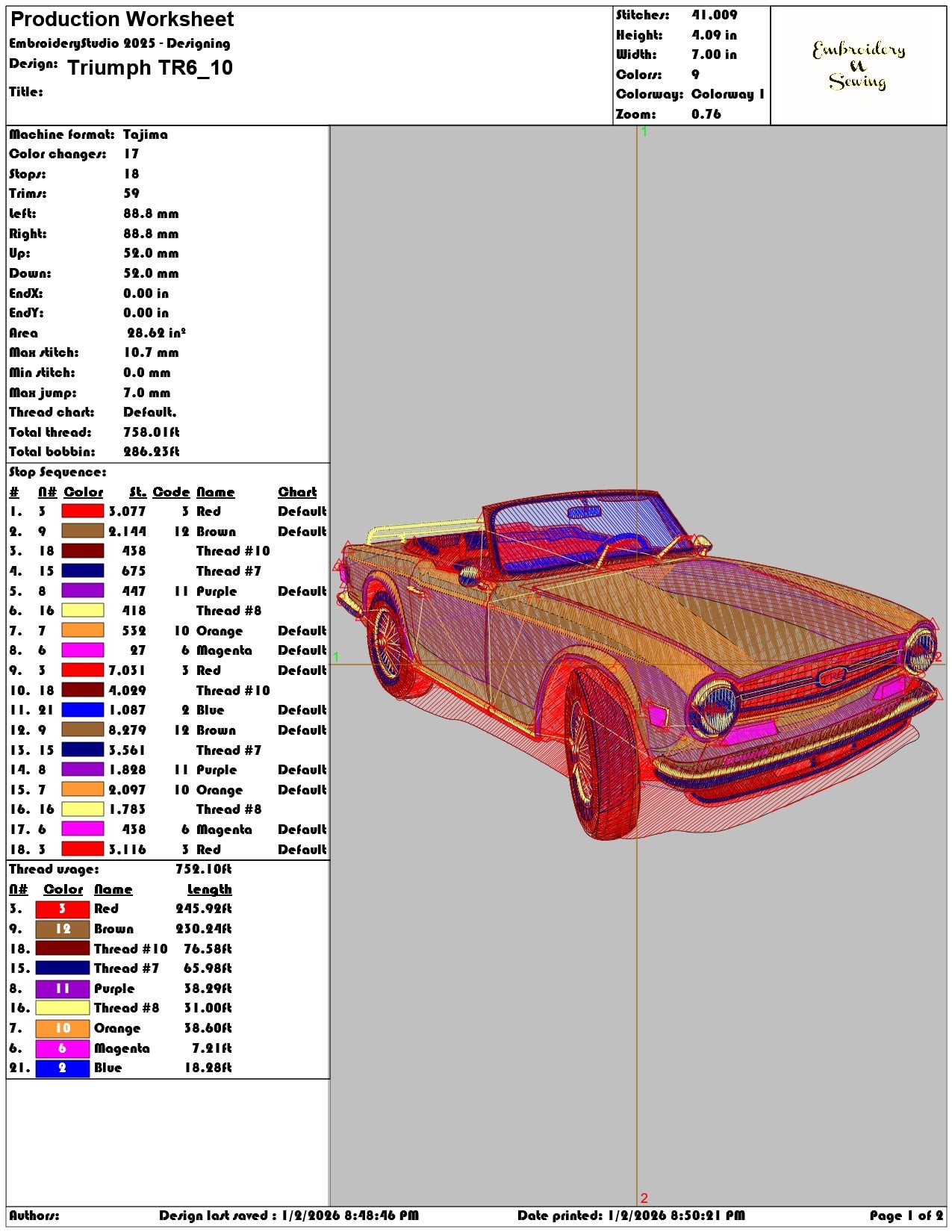Click the 'Design last saved' timestamp in footer

click(x=289, y=1216)
